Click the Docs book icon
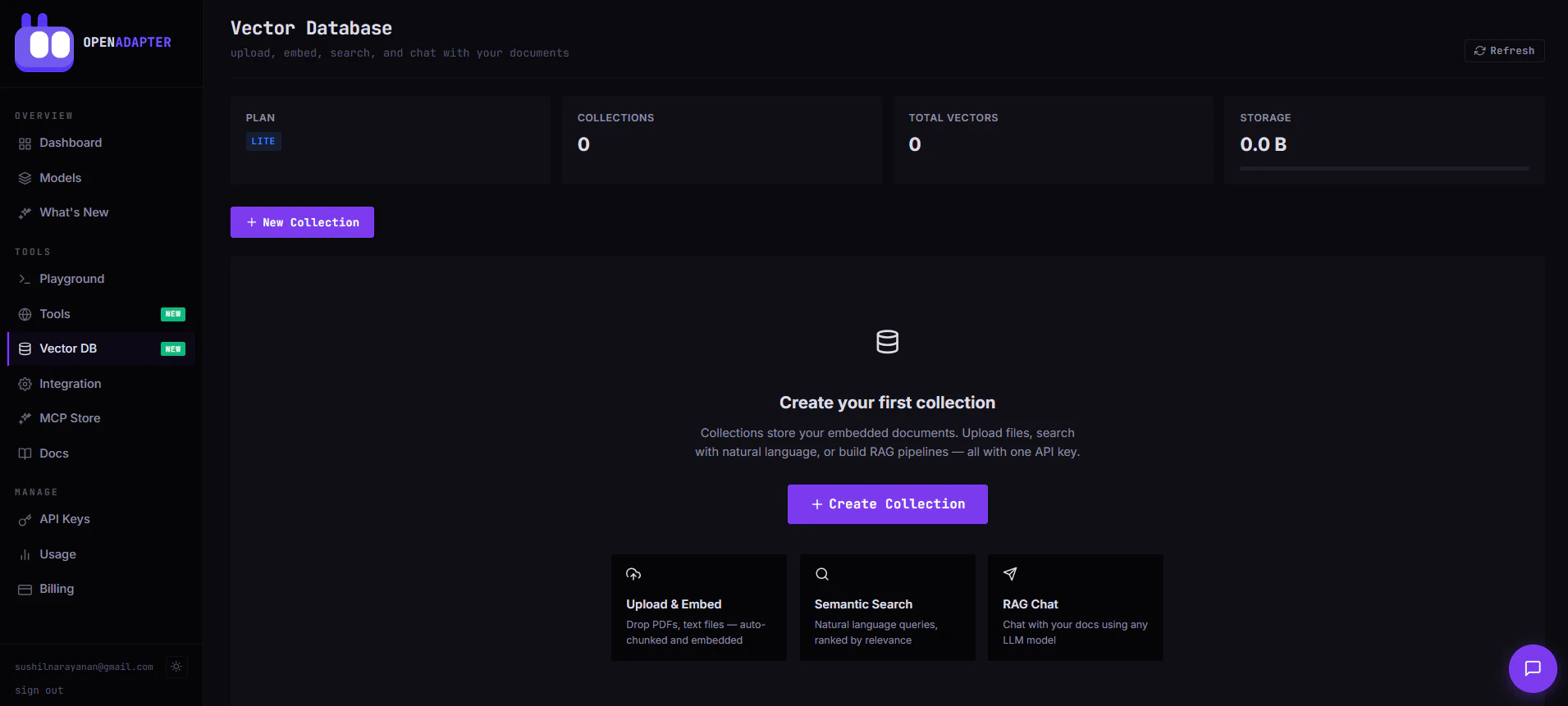This screenshot has height=706, width=1568. click(x=25, y=454)
